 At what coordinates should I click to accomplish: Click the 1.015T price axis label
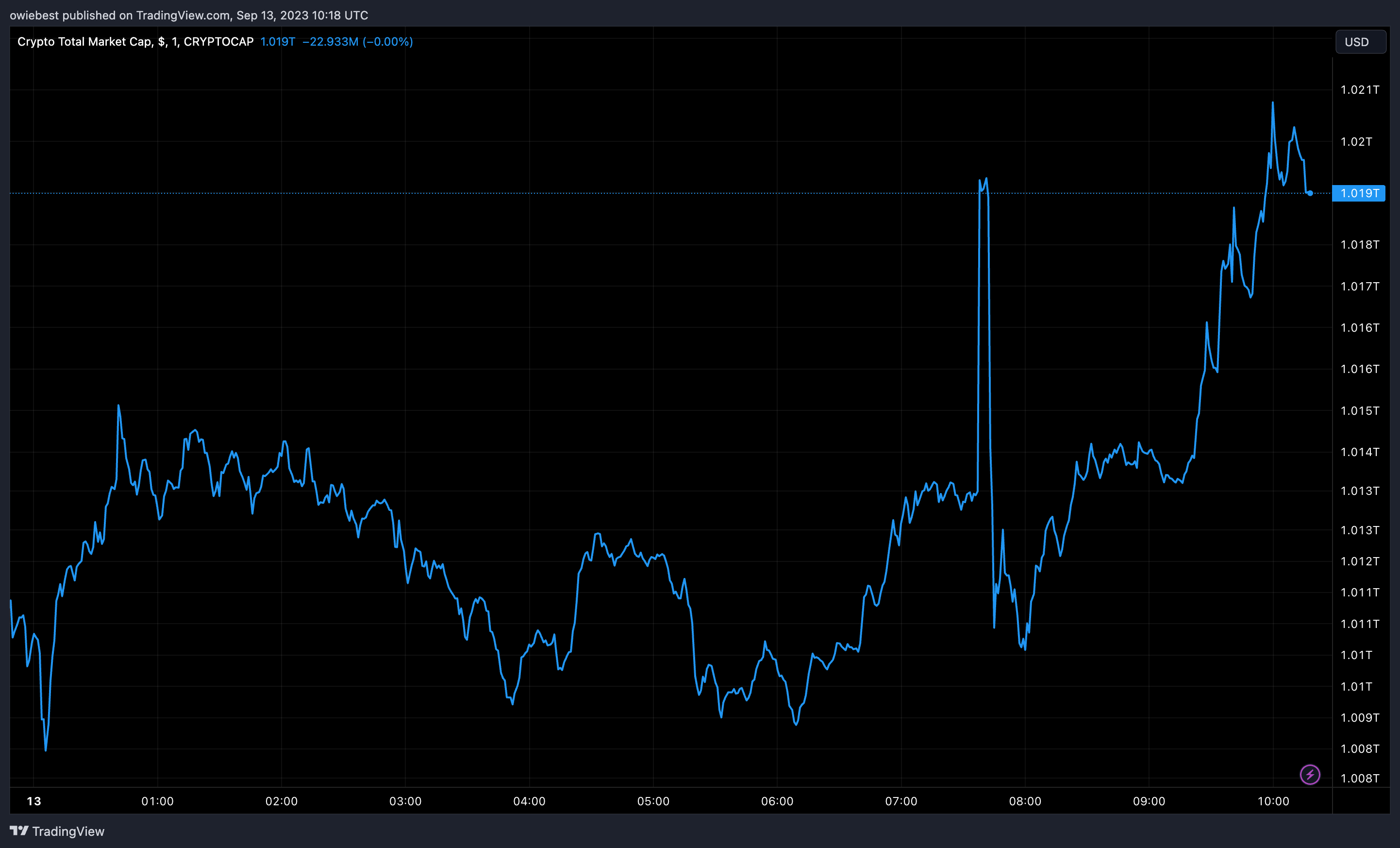(x=1360, y=411)
